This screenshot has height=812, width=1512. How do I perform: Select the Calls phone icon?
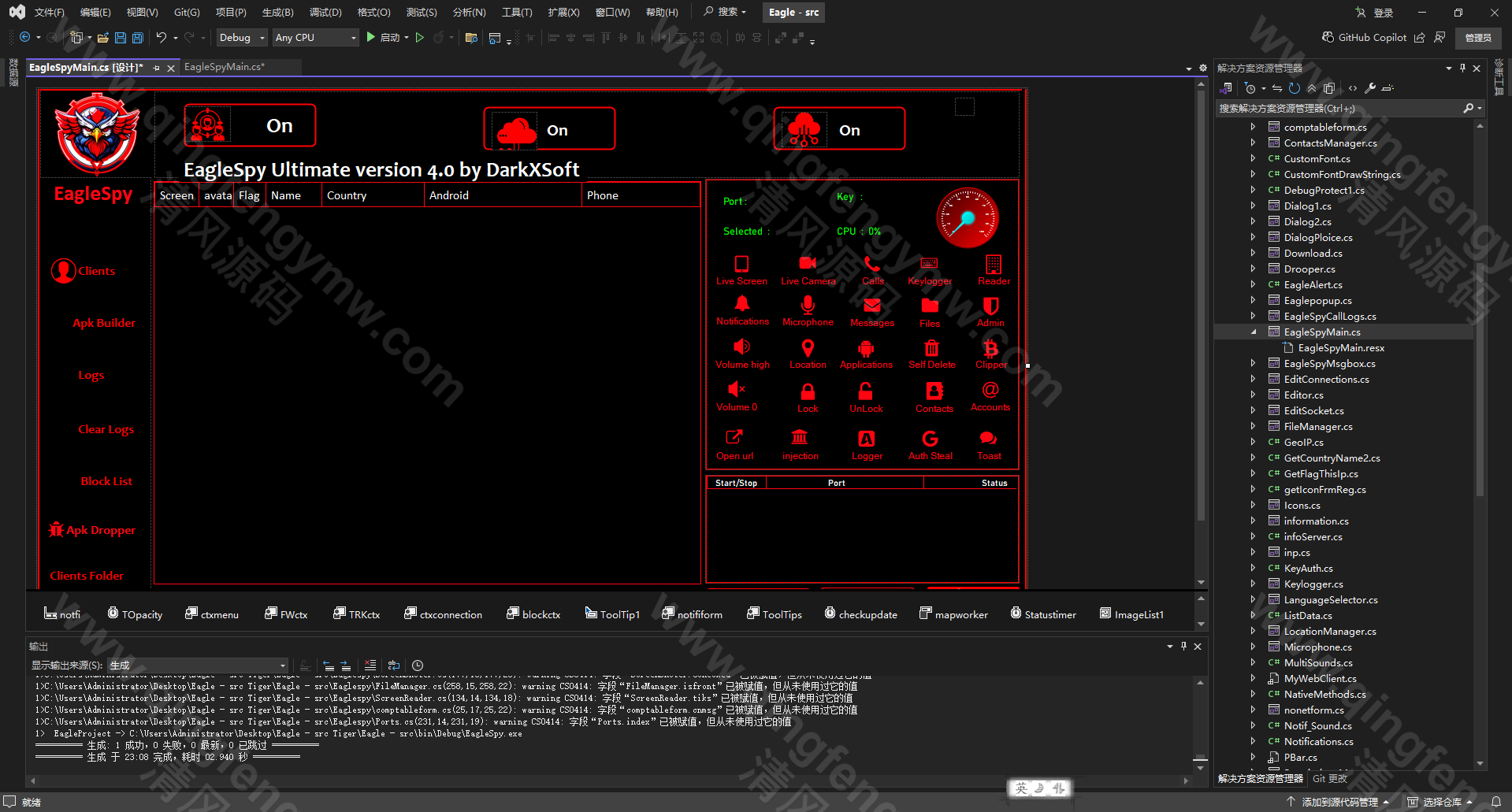coord(872,263)
